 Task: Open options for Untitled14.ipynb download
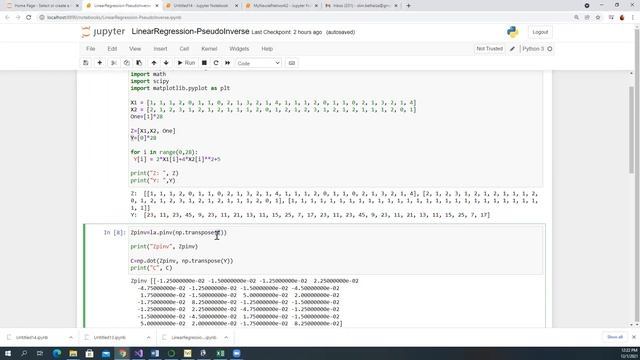pos(71,338)
